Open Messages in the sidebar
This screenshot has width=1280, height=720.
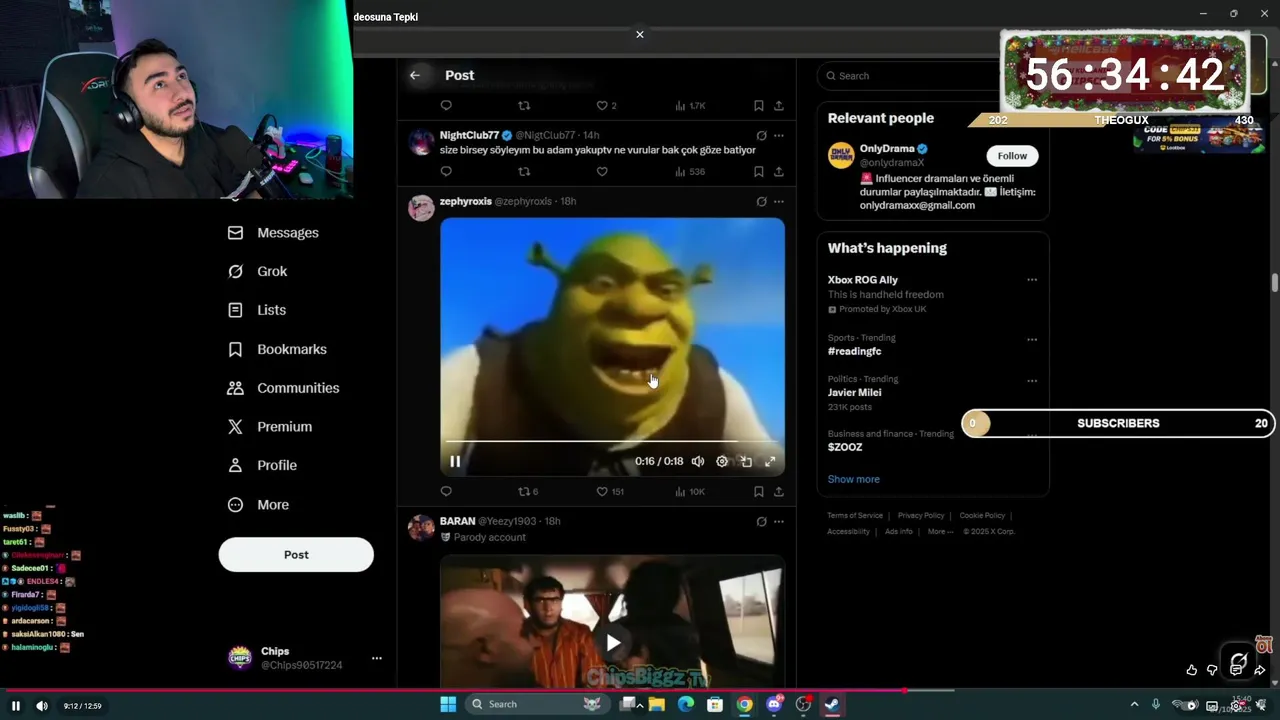273,232
